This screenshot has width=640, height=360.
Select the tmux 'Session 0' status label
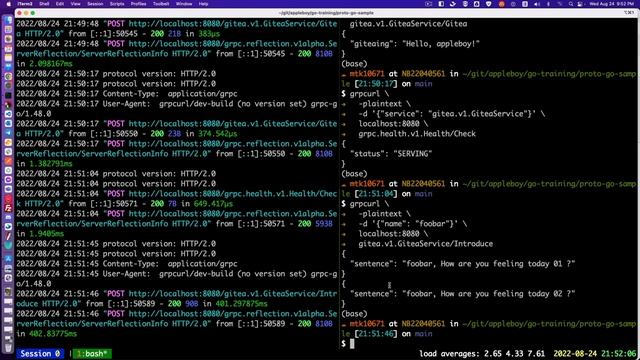(x=40, y=354)
